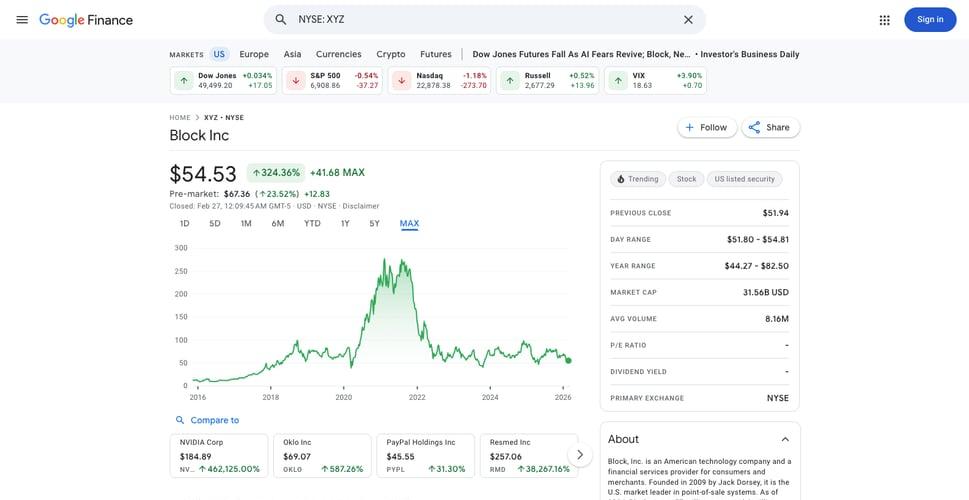Screen dimensions: 969x500
Task: Click the Russell up-arrow icon
Action: [510, 80]
